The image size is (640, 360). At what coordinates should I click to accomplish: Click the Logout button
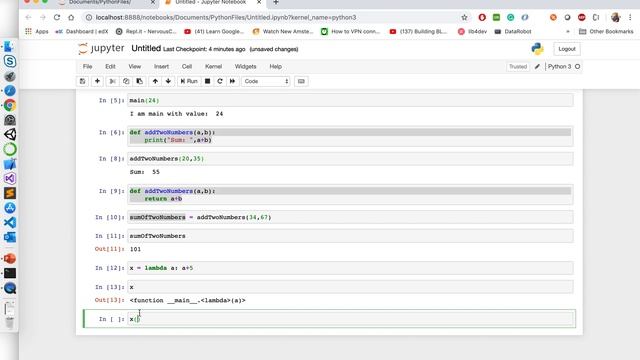567,49
